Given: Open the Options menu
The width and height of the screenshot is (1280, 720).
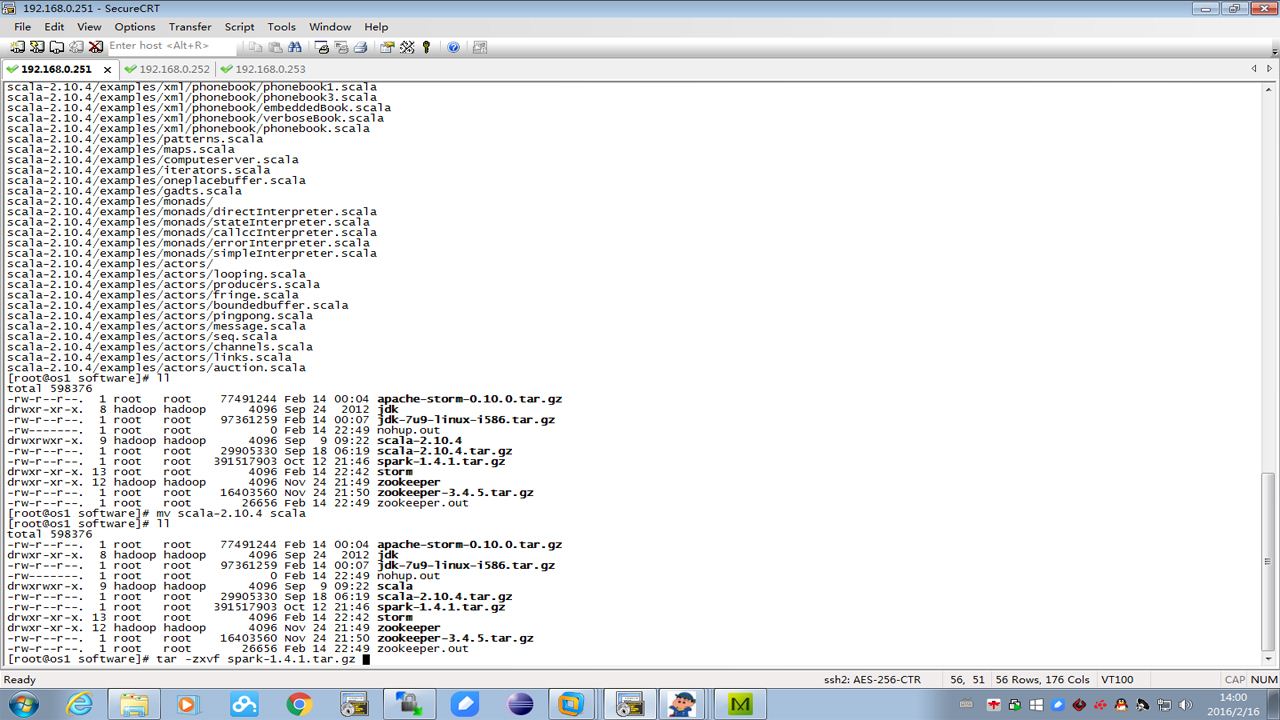Looking at the screenshot, I should (135, 27).
